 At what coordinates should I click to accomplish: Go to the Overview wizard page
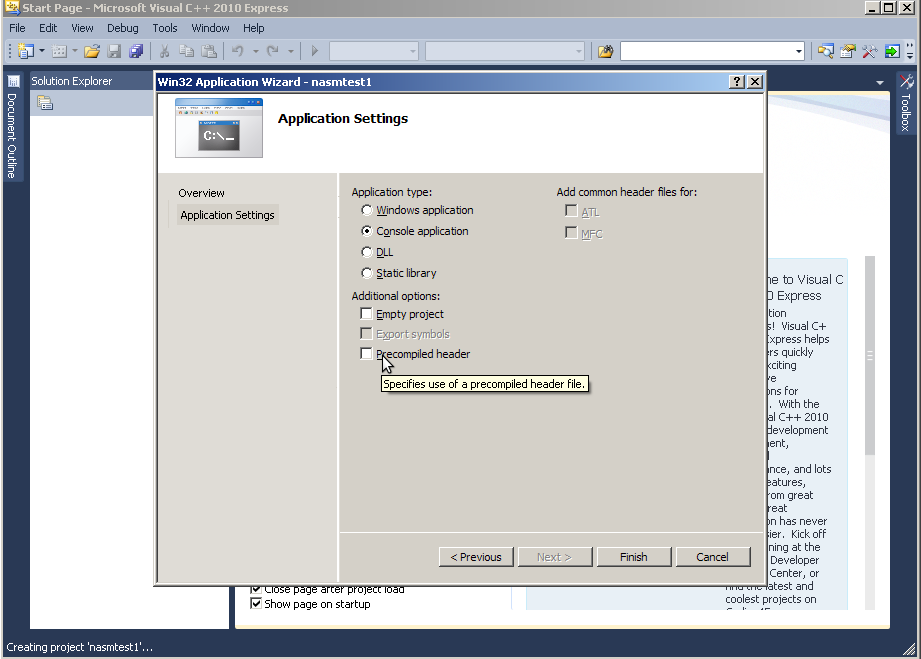(x=201, y=193)
